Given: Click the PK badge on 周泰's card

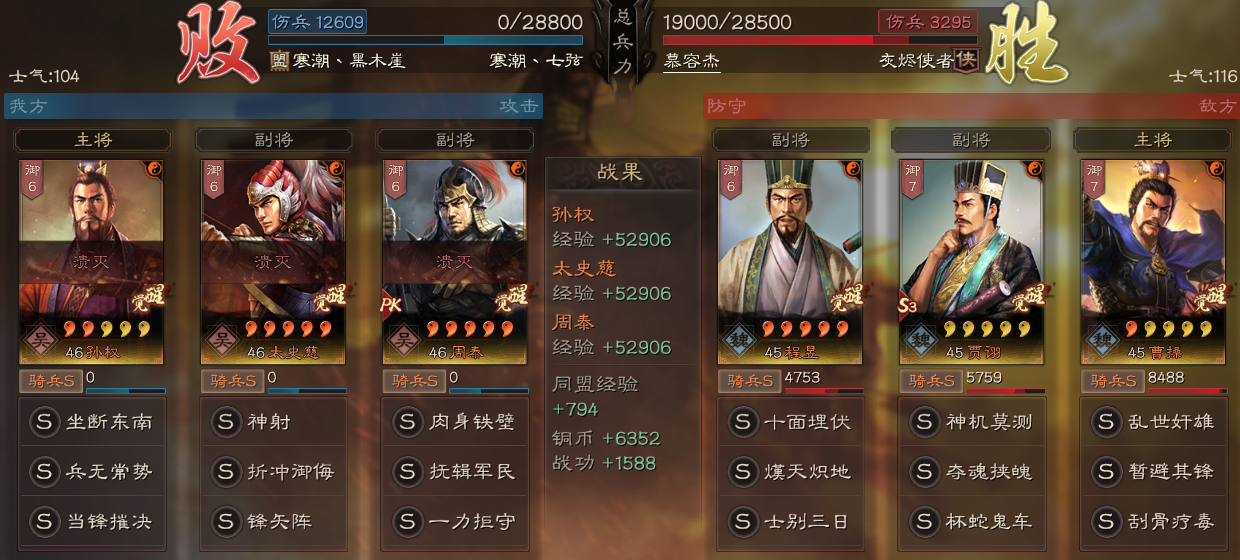Looking at the screenshot, I should coord(390,305).
